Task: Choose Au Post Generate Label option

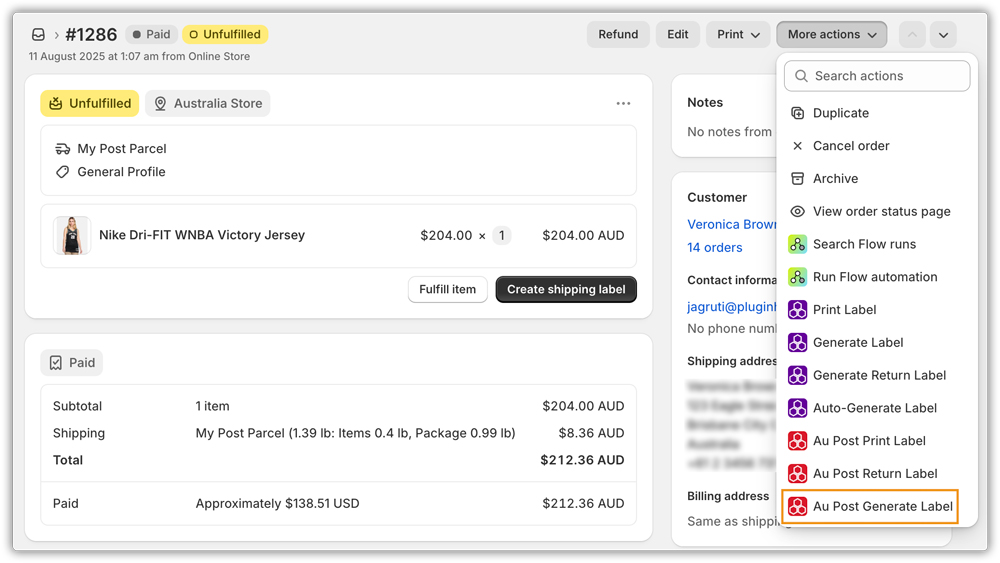Action: coord(882,507)
